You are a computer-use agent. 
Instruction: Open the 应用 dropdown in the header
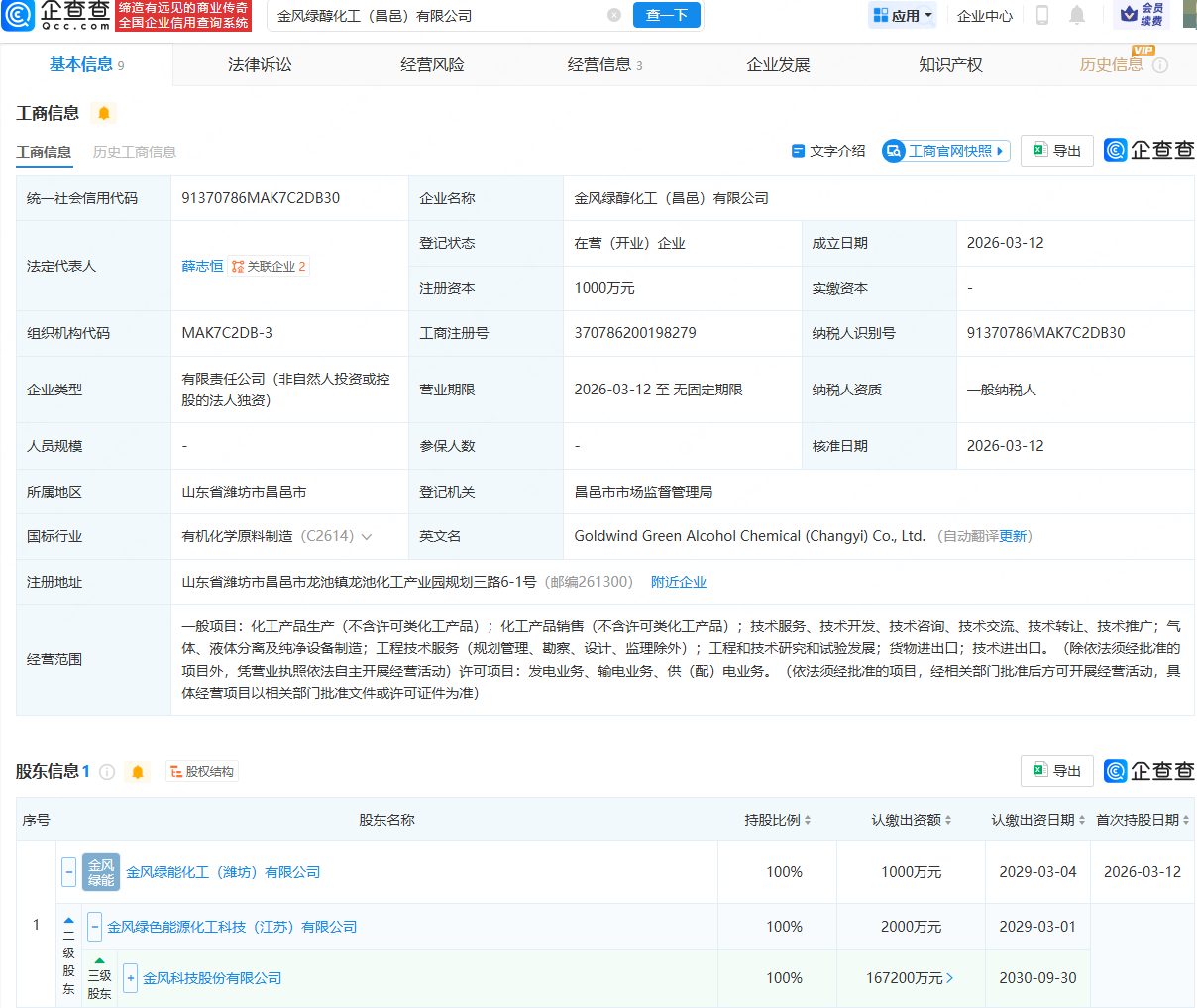point(902,16)
